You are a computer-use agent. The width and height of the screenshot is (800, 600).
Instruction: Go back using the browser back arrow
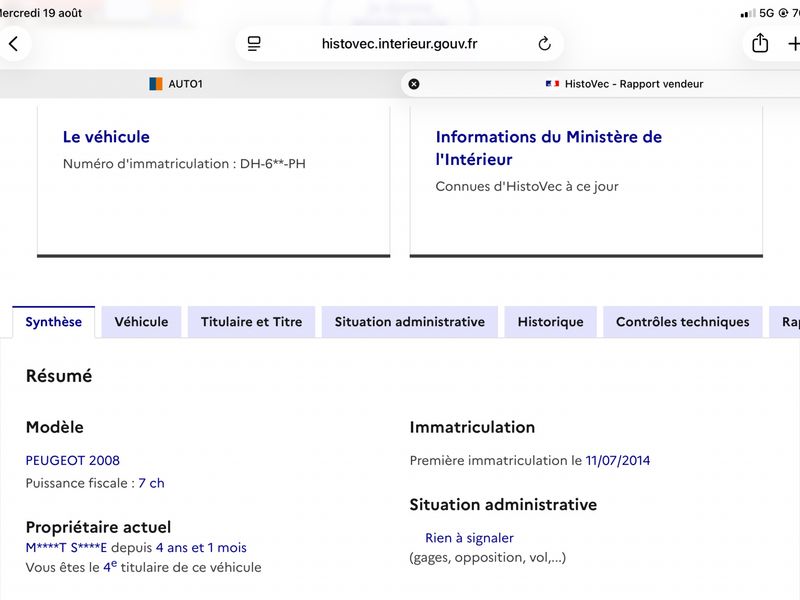click(x=14, y=44)
